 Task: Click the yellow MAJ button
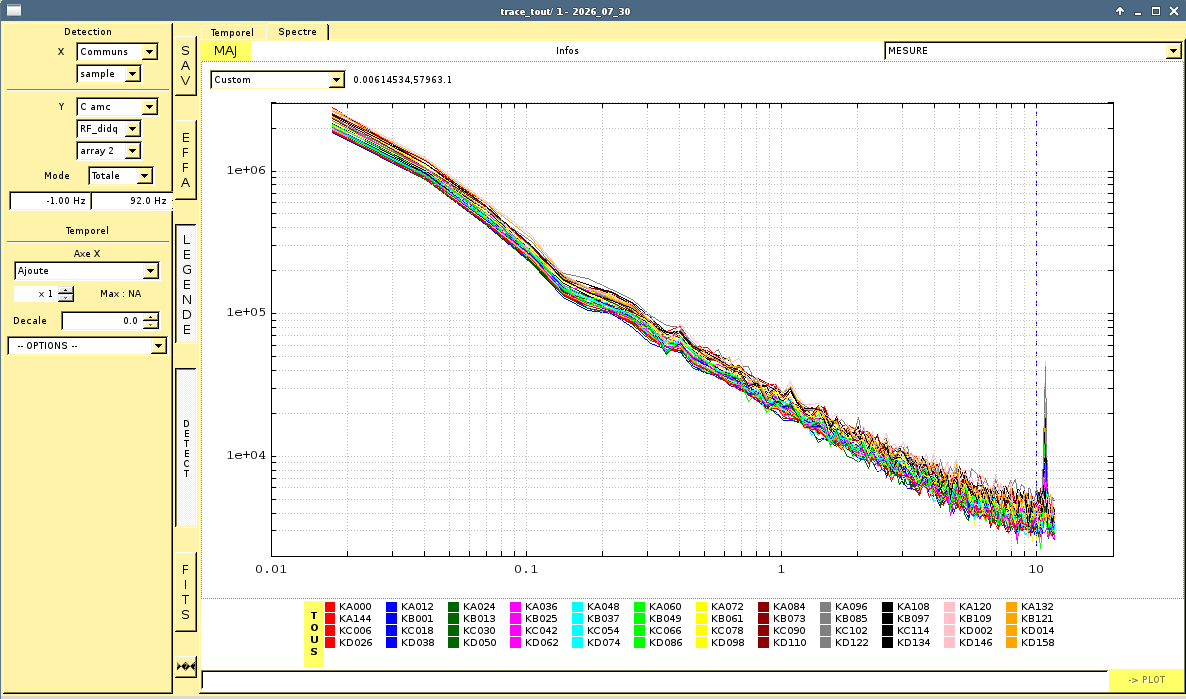225,51
